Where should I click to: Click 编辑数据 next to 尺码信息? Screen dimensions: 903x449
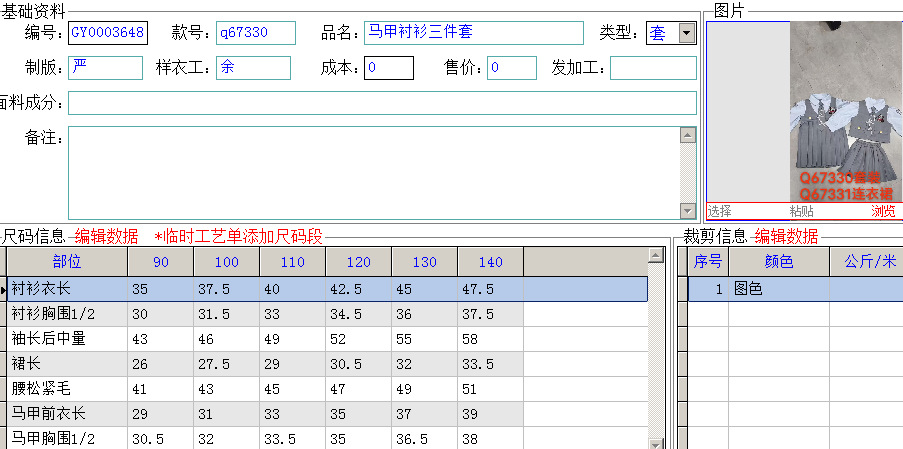107,236
